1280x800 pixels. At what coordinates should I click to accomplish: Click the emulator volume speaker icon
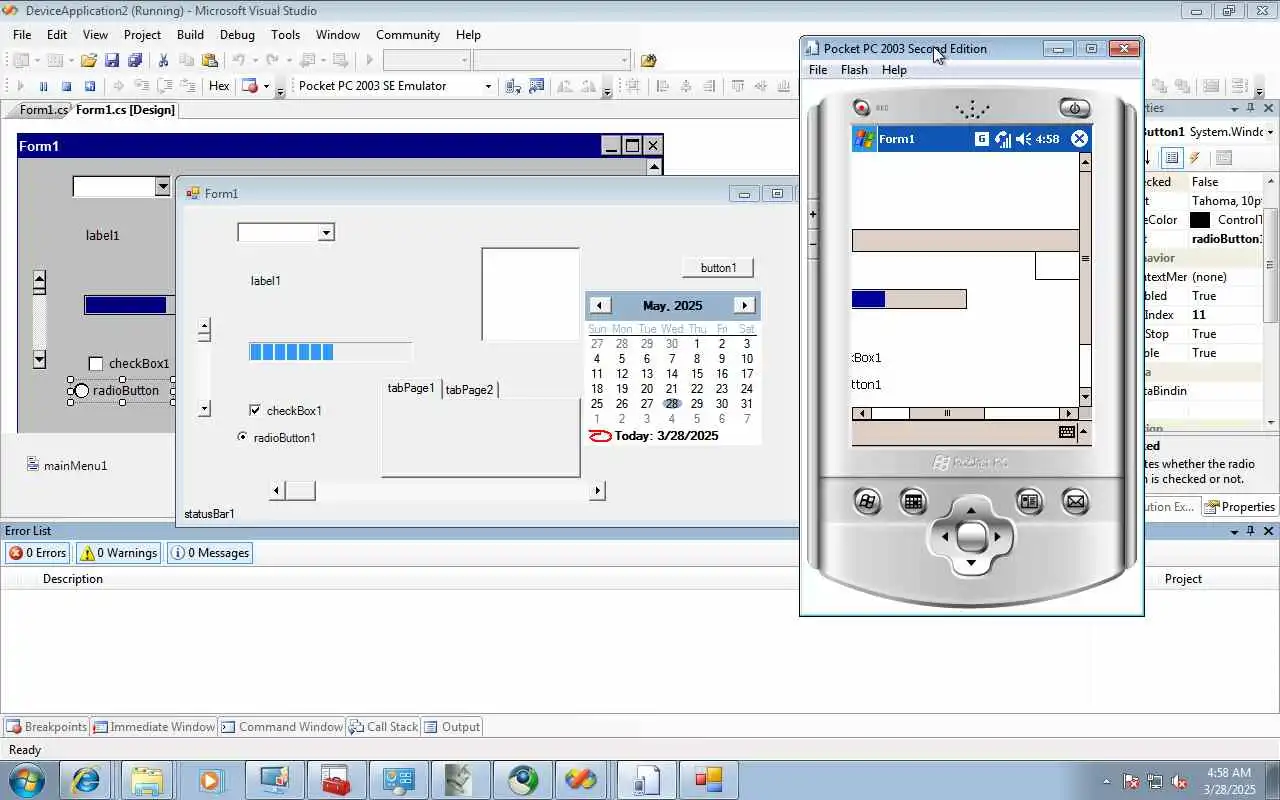1023,139
